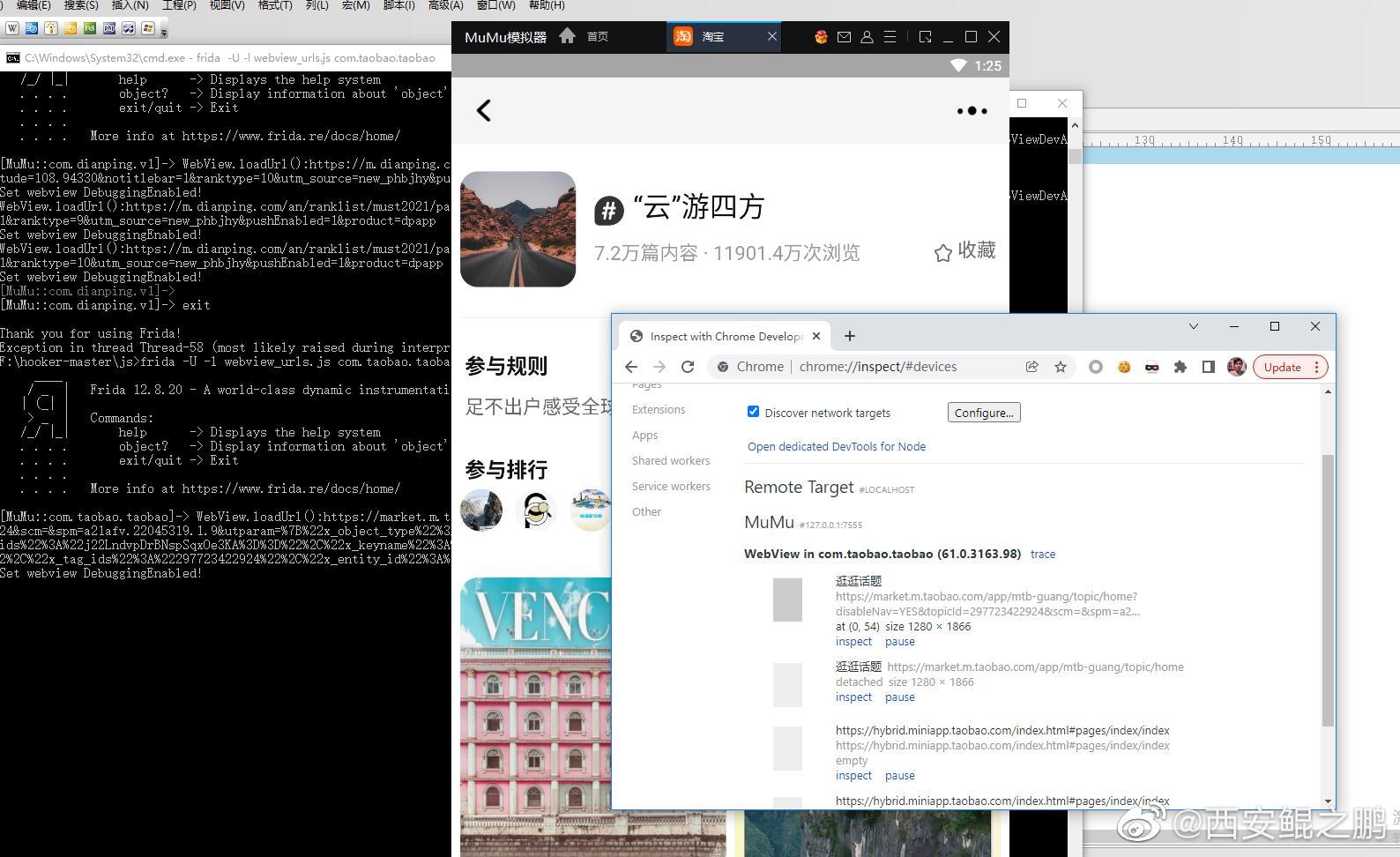1400x857 pixels.
Task: Open a new Chrome tab with plus
Action: [x=850, y=336]
